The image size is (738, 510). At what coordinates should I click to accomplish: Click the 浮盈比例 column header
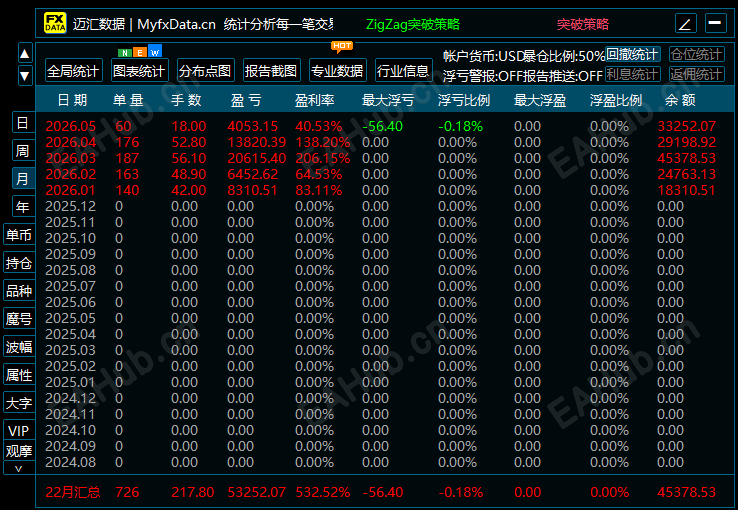(616, 100)
